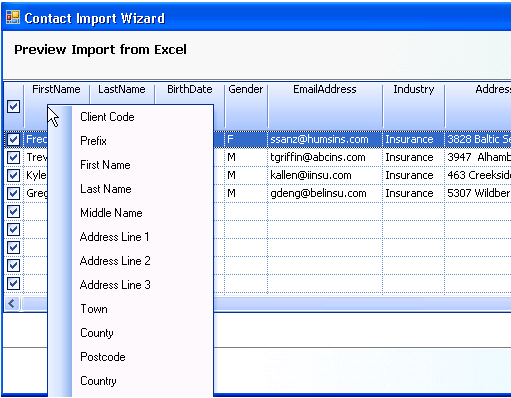Click the gender cell showing F
Viewport: 511px width, 398px height.
(246, 139)
